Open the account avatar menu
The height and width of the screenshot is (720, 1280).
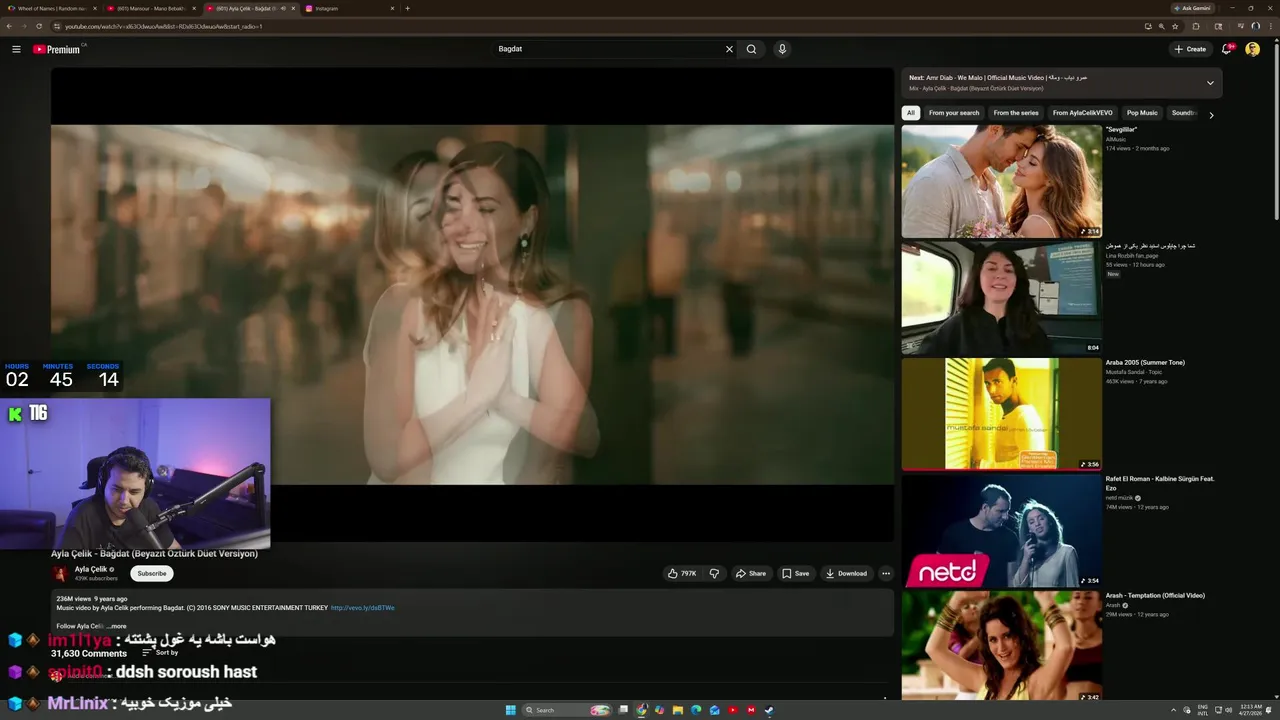(1252, 49)
